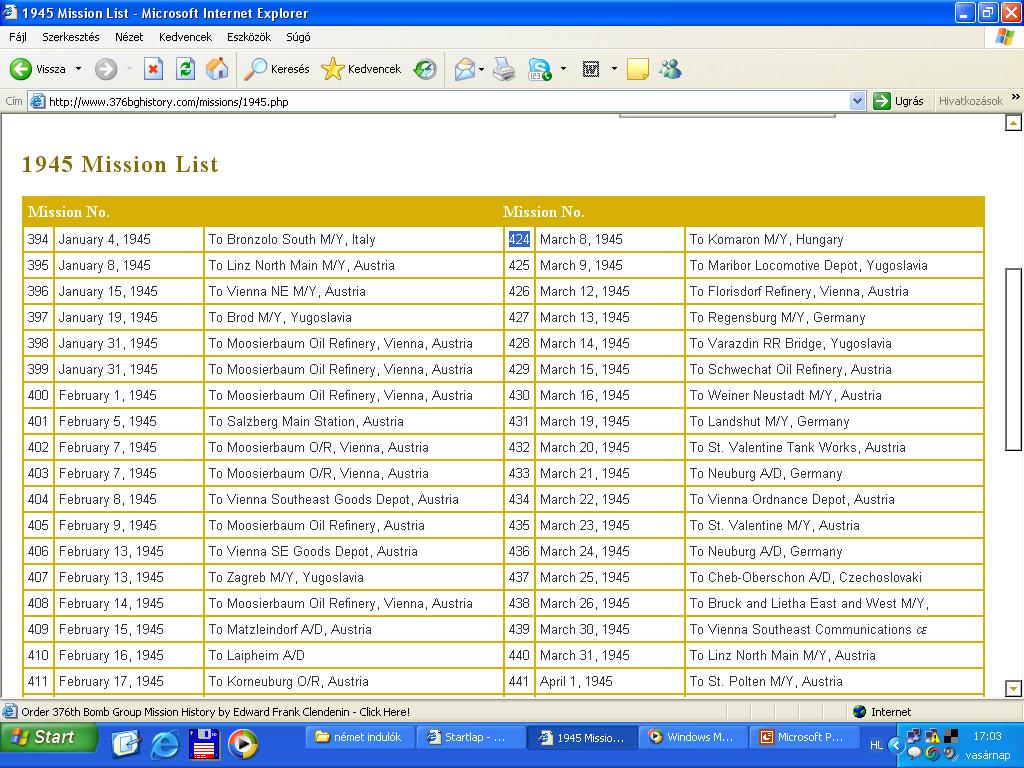Switch to német indulók taskbar folder

pyautogui.click(x=359, y=737)
